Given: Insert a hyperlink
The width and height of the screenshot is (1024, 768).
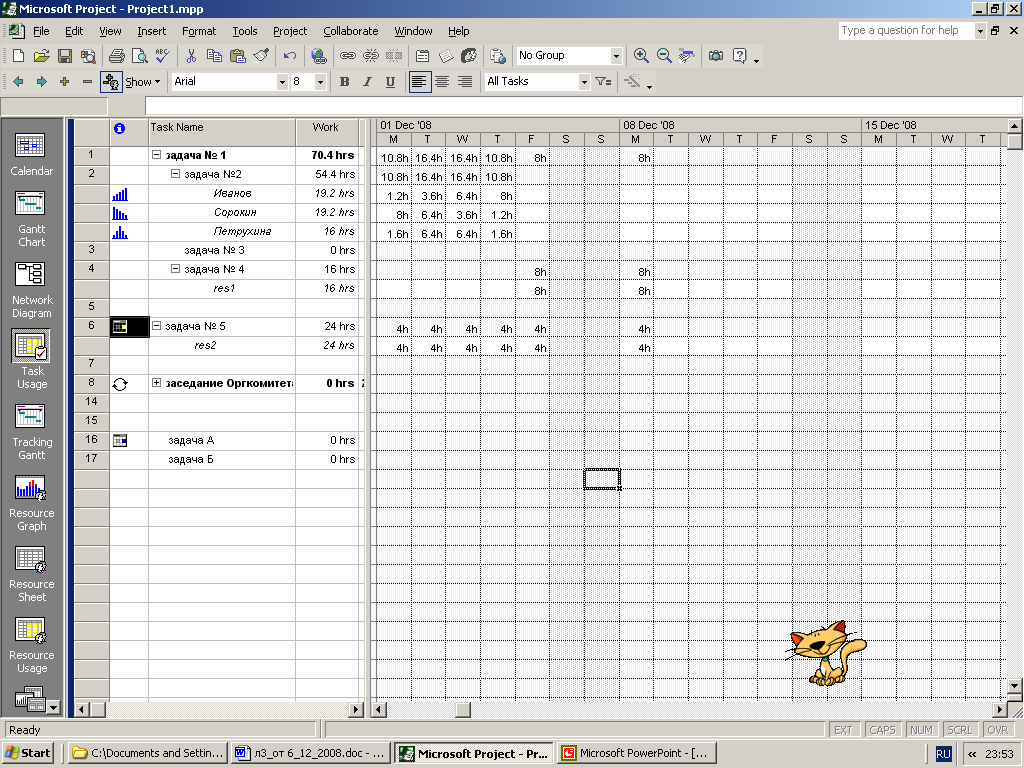Looking at the screenshot, I should [319, 56].
